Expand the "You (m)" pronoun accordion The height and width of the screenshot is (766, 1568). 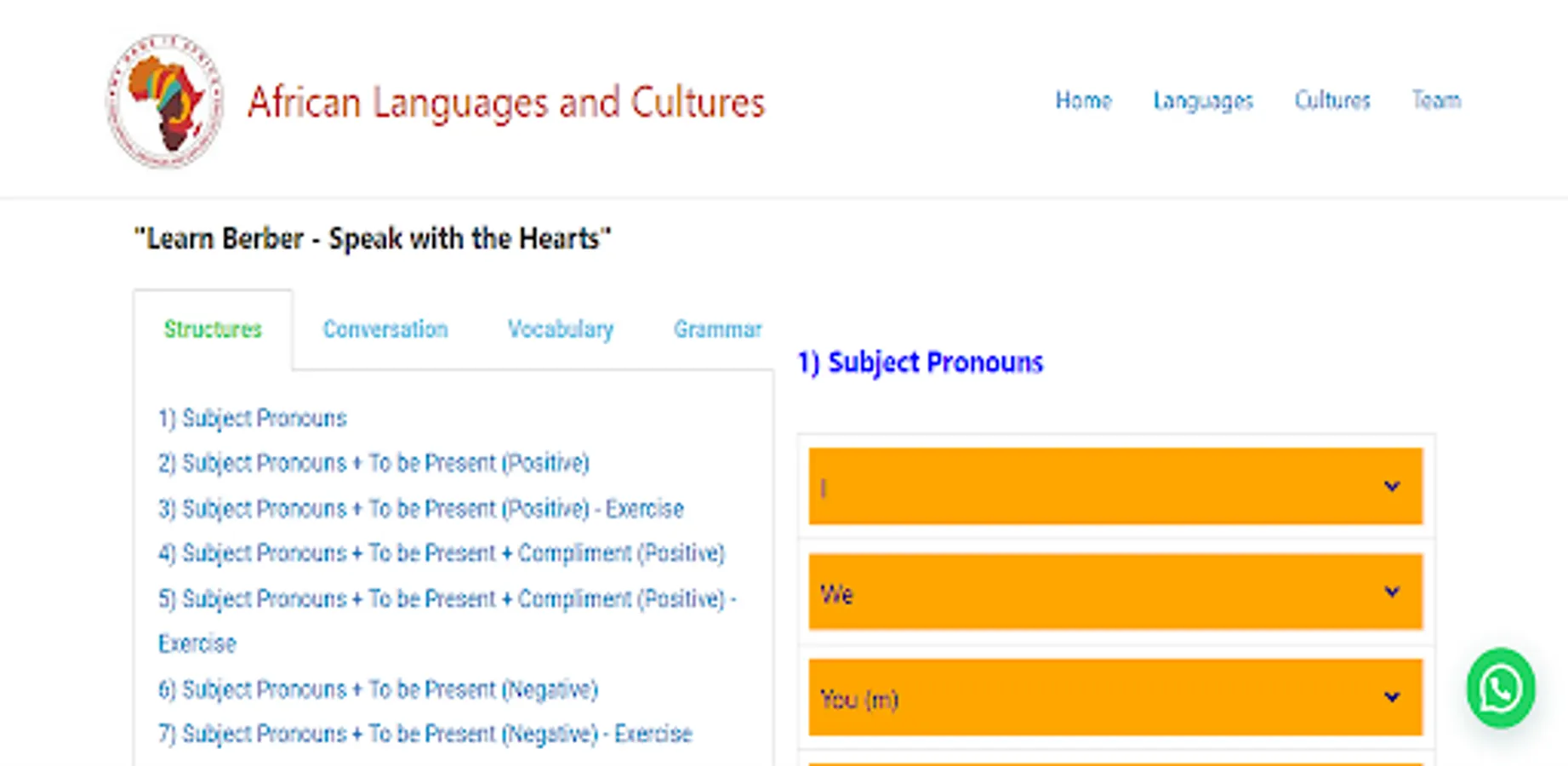[1115, 698]
